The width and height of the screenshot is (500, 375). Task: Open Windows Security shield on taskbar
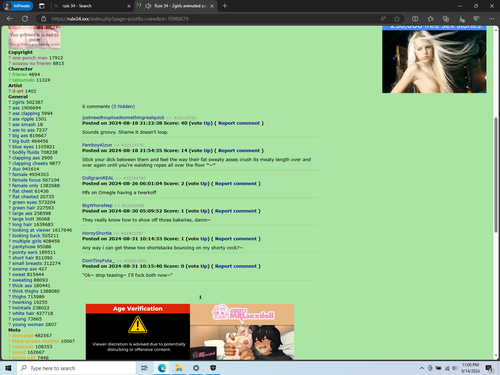[213, 368]
